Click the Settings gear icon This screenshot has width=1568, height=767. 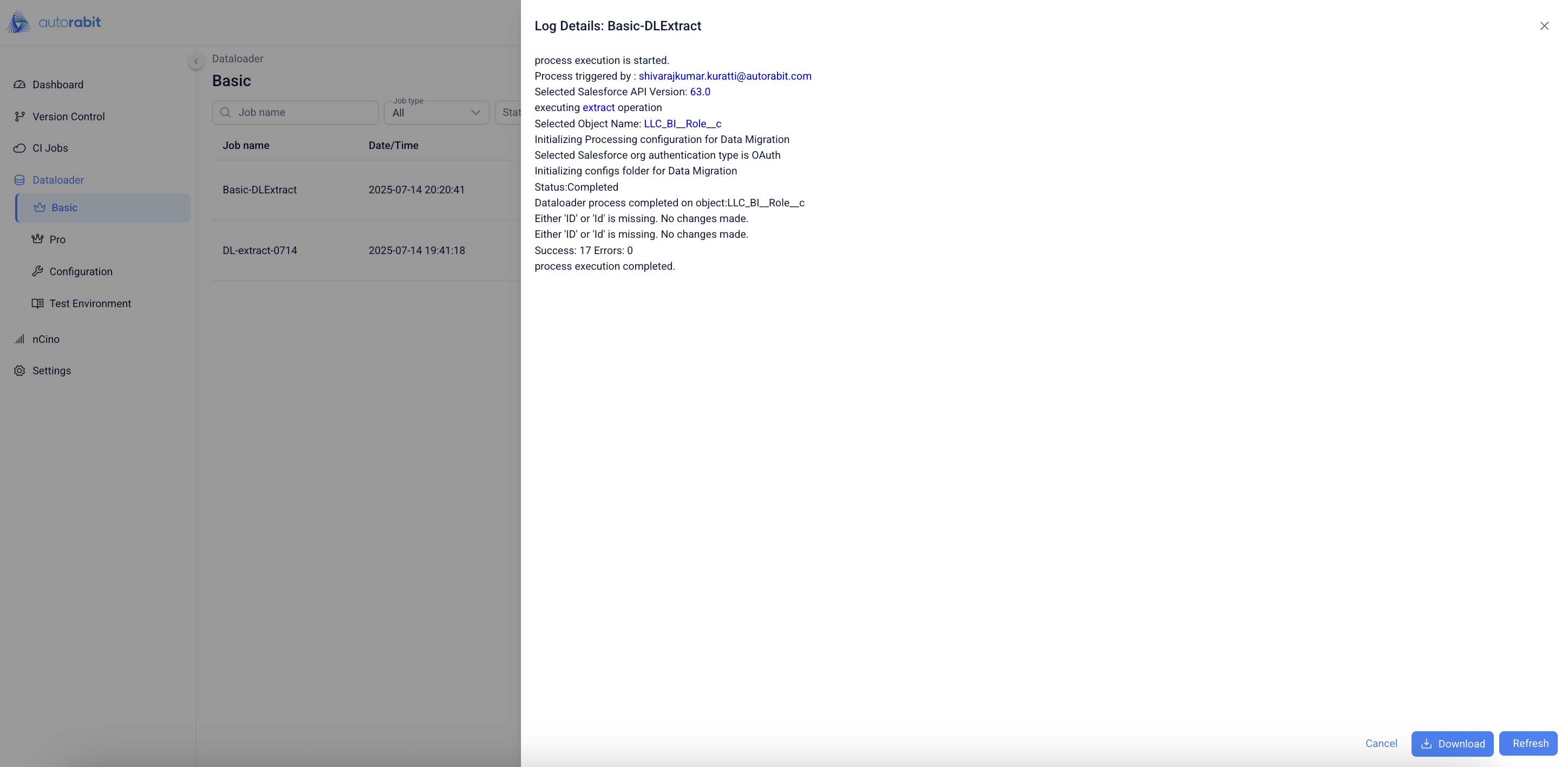pyautogui.click(x=19, y=370)
